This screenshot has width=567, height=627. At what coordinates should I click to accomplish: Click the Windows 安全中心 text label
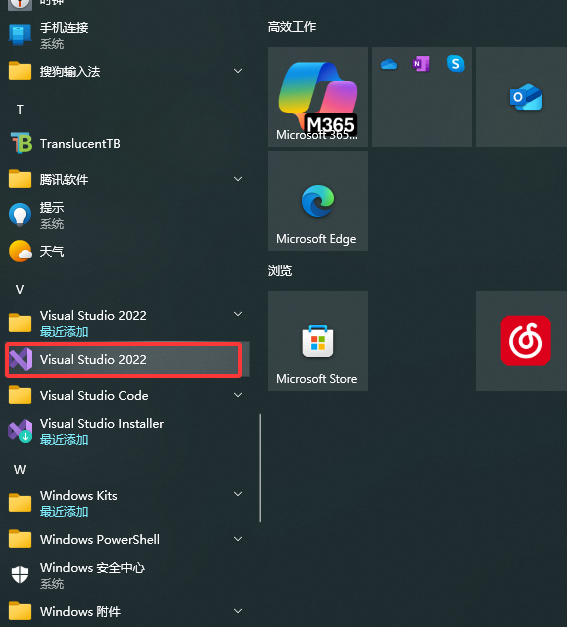click(92, 567)
